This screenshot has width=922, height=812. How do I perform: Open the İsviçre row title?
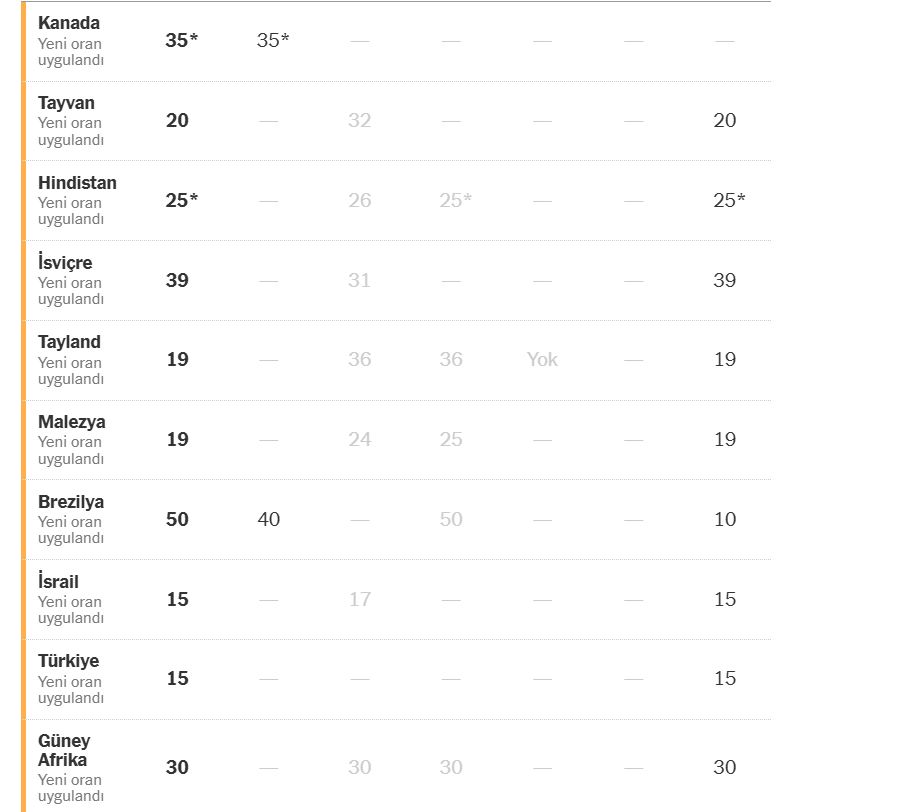click(x=65, y=263)
